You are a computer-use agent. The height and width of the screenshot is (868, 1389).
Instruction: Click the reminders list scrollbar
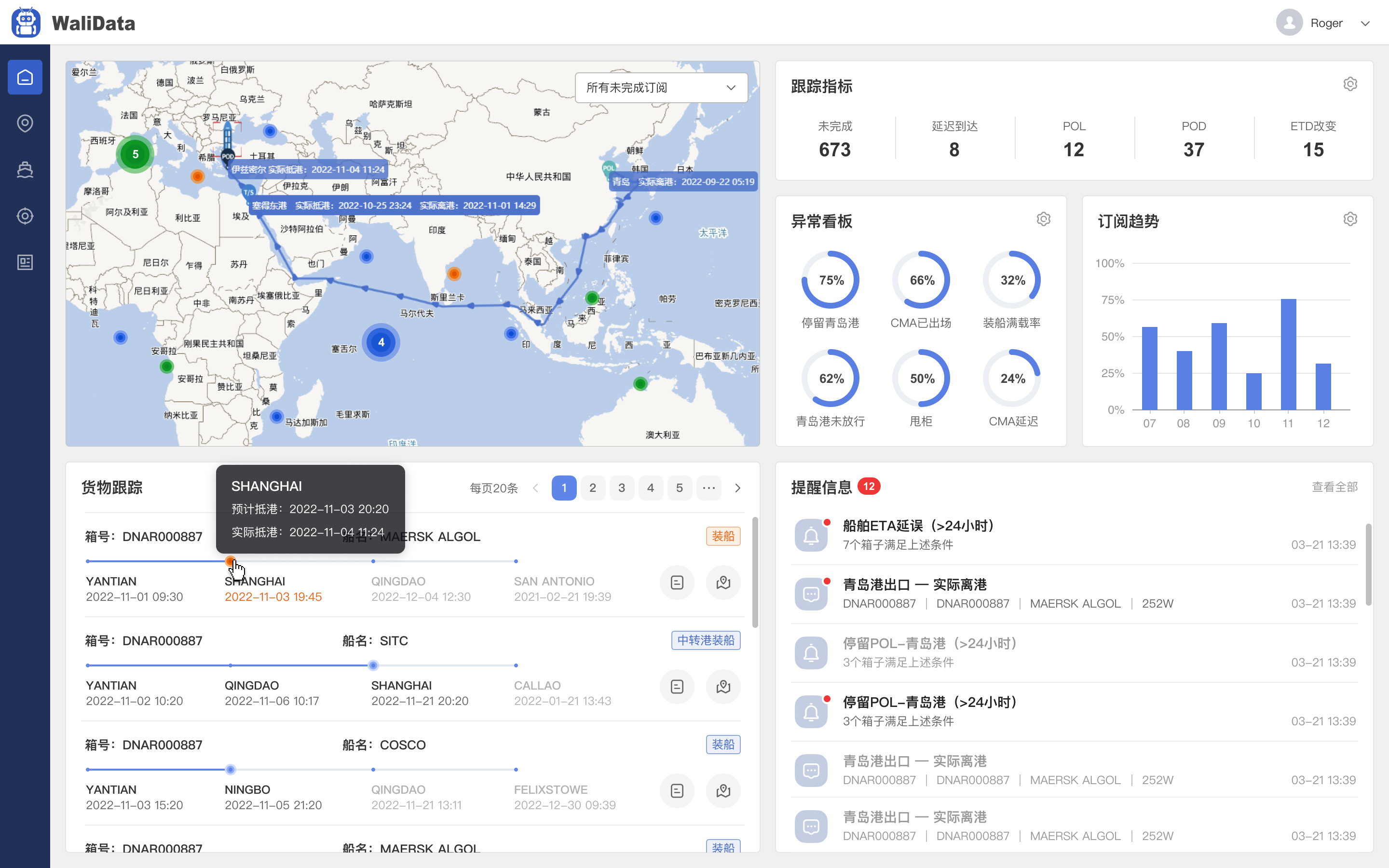point(1368,564)
